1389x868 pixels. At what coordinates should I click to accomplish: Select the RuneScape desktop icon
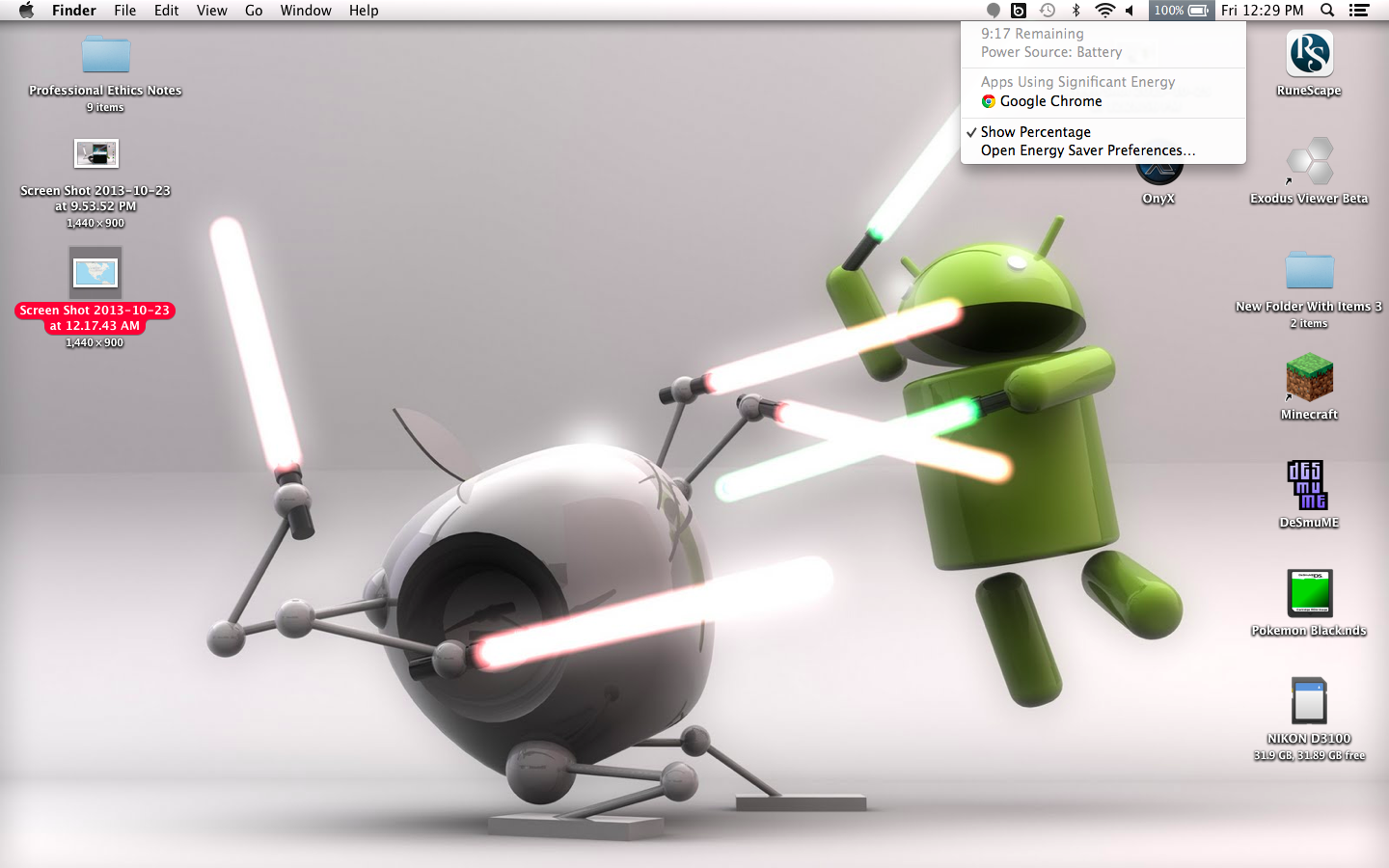[1309, 54]
